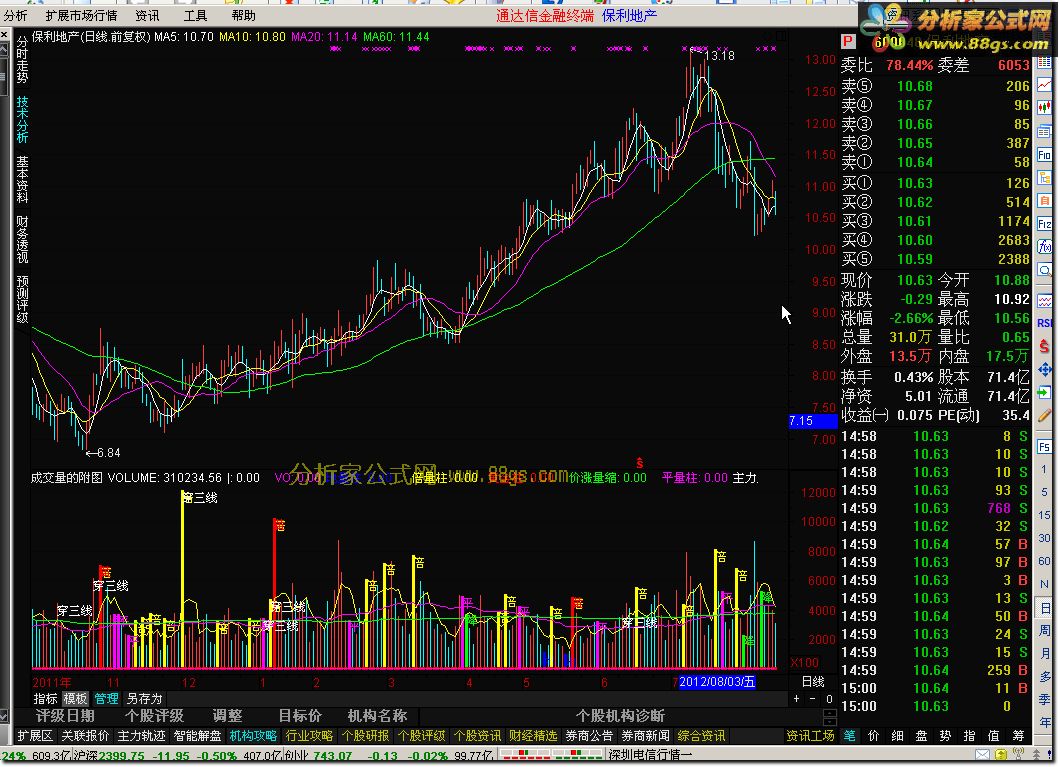Click the F10 company info icon
Screen dimensions: 1060x767
[x=1044, y=155]
